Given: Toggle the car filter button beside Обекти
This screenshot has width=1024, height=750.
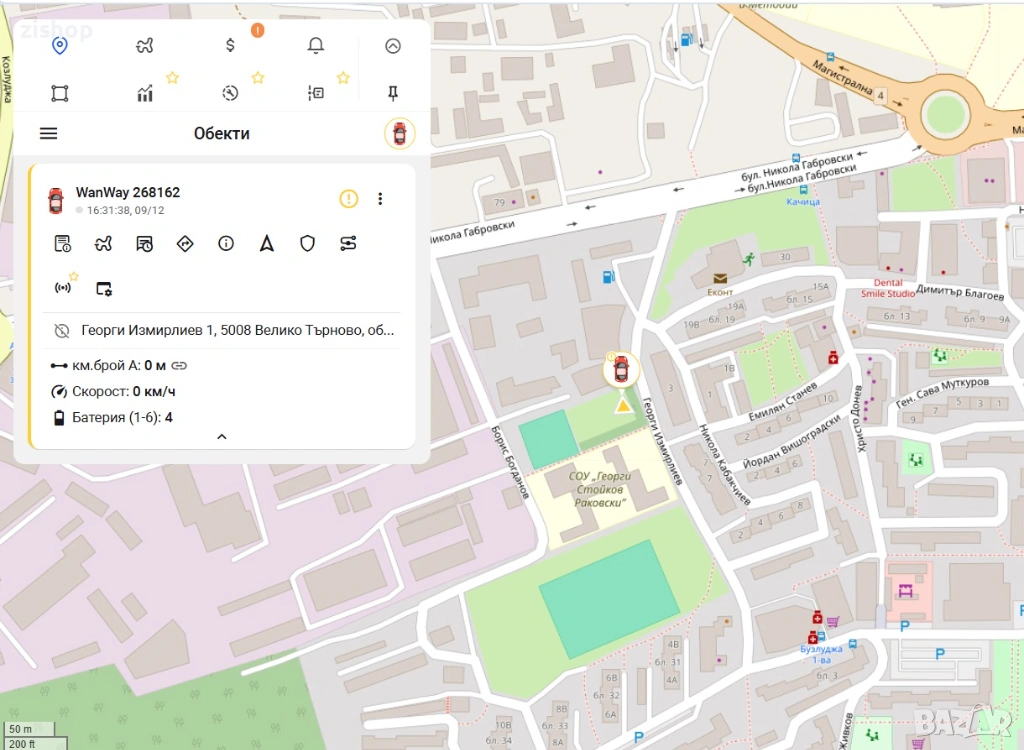Looking at the screenshot, I should coord(399,134).
